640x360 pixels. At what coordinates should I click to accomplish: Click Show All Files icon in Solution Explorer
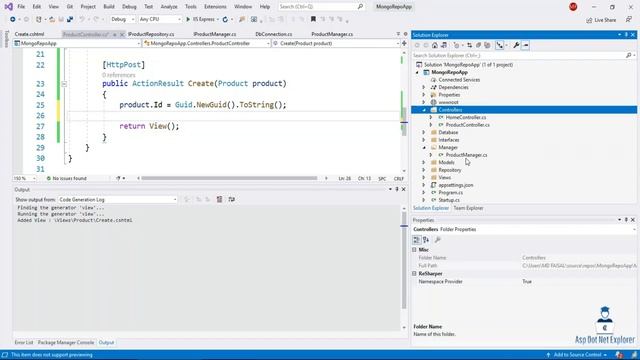487,45
